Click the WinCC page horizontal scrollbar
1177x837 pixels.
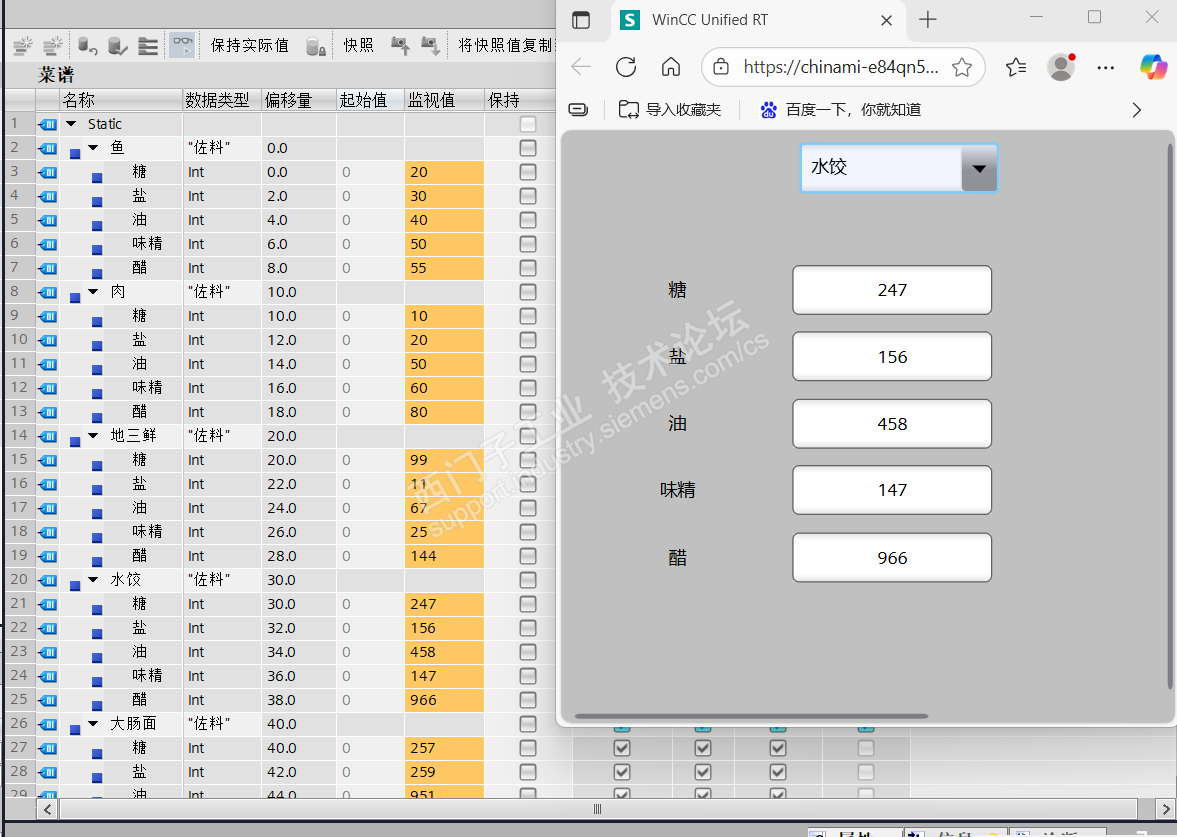coord(751,716)
